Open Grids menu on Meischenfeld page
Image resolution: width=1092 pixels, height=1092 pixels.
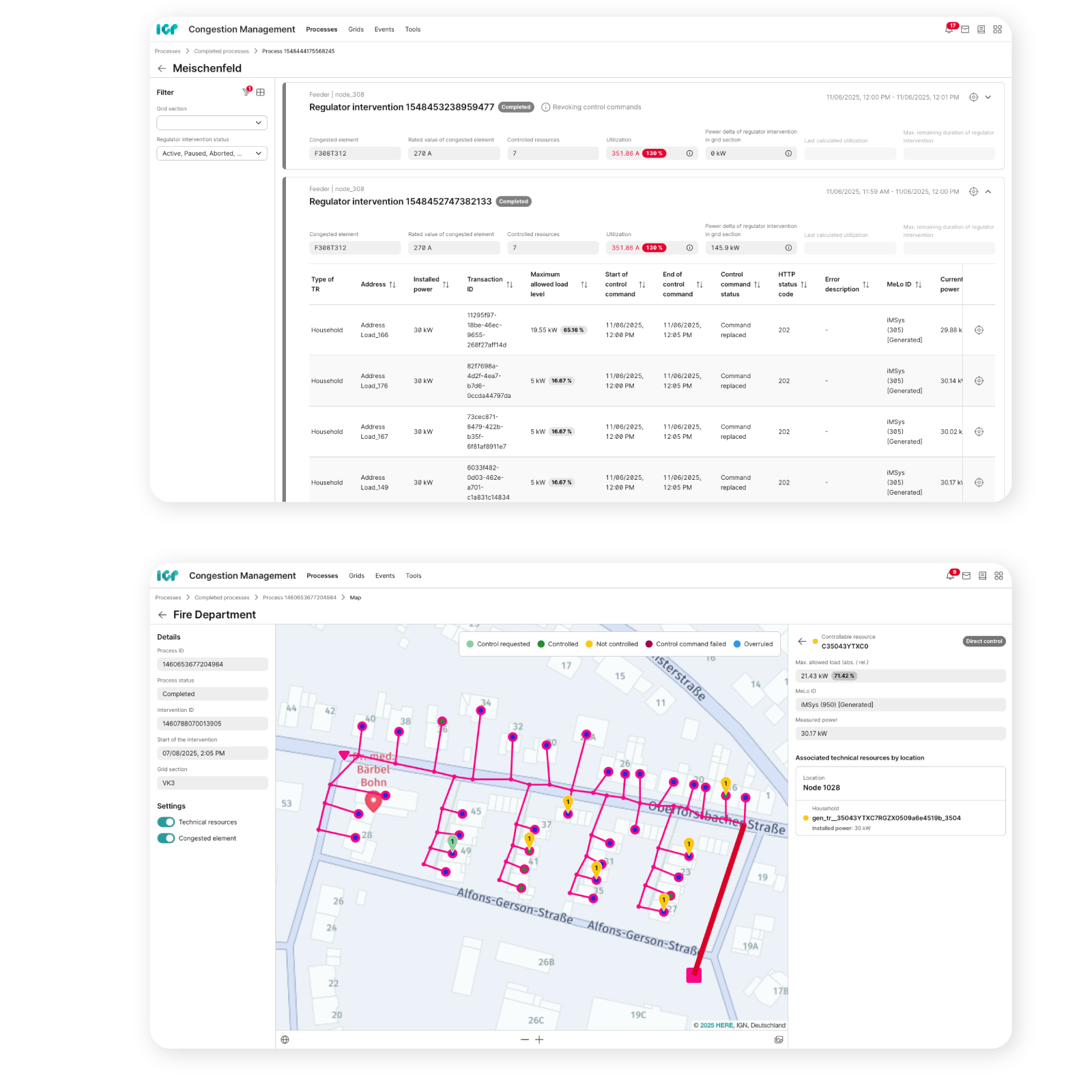356,29
